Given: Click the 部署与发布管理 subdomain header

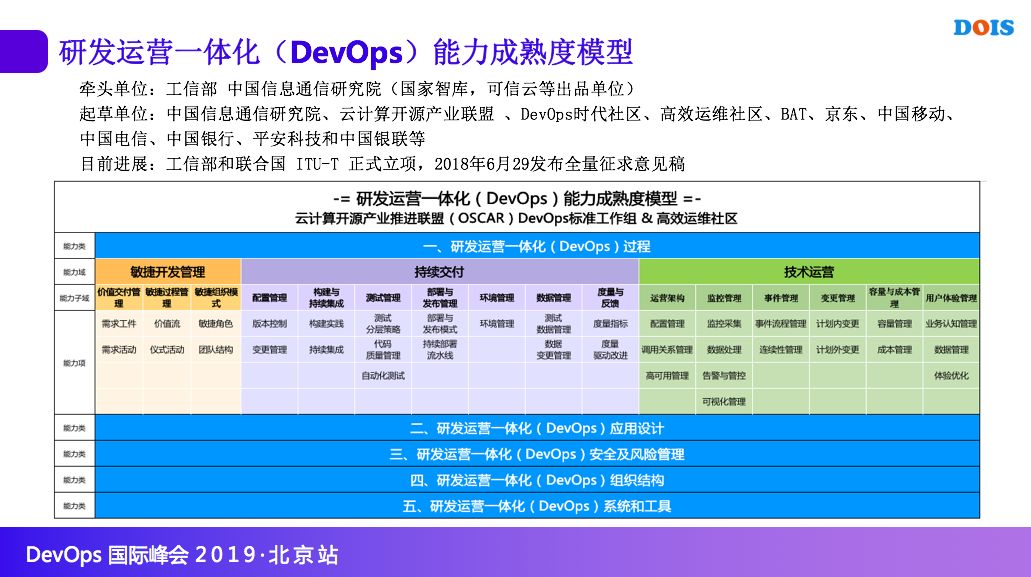Looking at the screenshot, I should click(440, 298).
